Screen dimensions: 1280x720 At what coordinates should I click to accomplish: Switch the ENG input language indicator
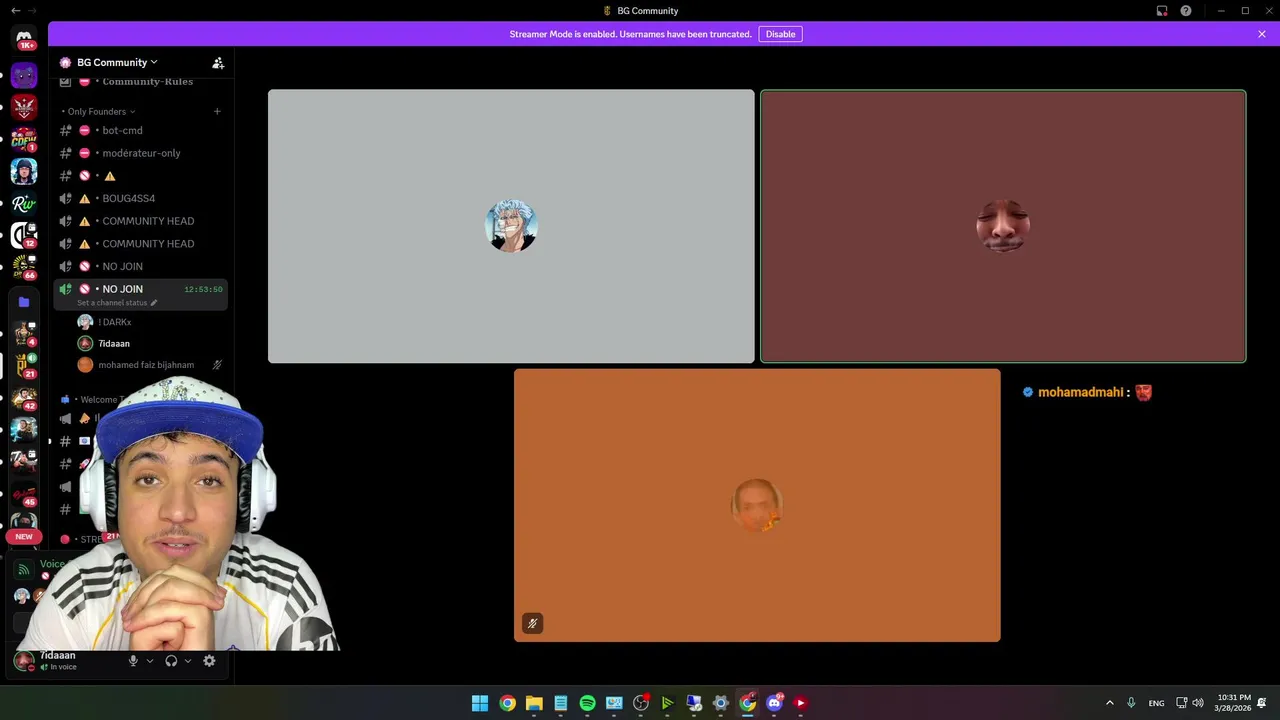coord(1156,703)
